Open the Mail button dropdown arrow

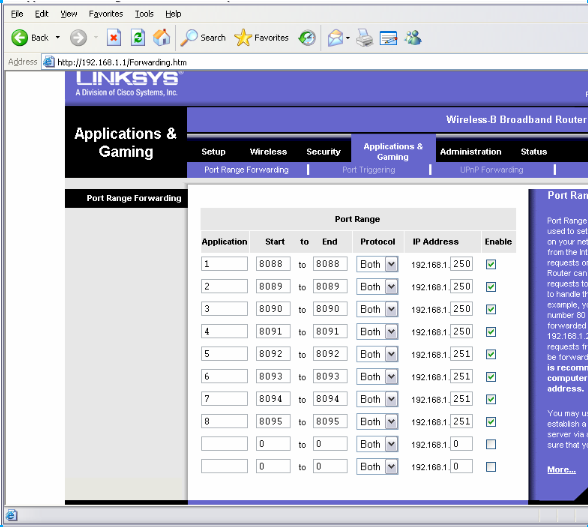coord(348,38)
